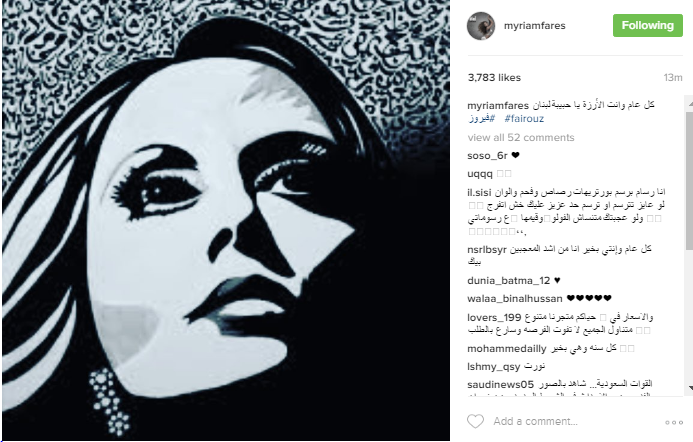Open saudinews05 commenter profile

tap(500, 385)
